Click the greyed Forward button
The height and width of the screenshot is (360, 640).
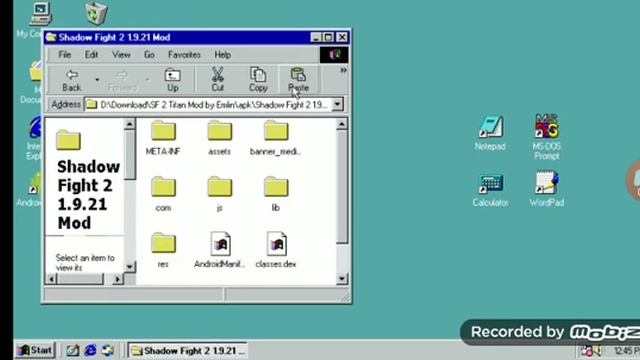coord(122,80)
